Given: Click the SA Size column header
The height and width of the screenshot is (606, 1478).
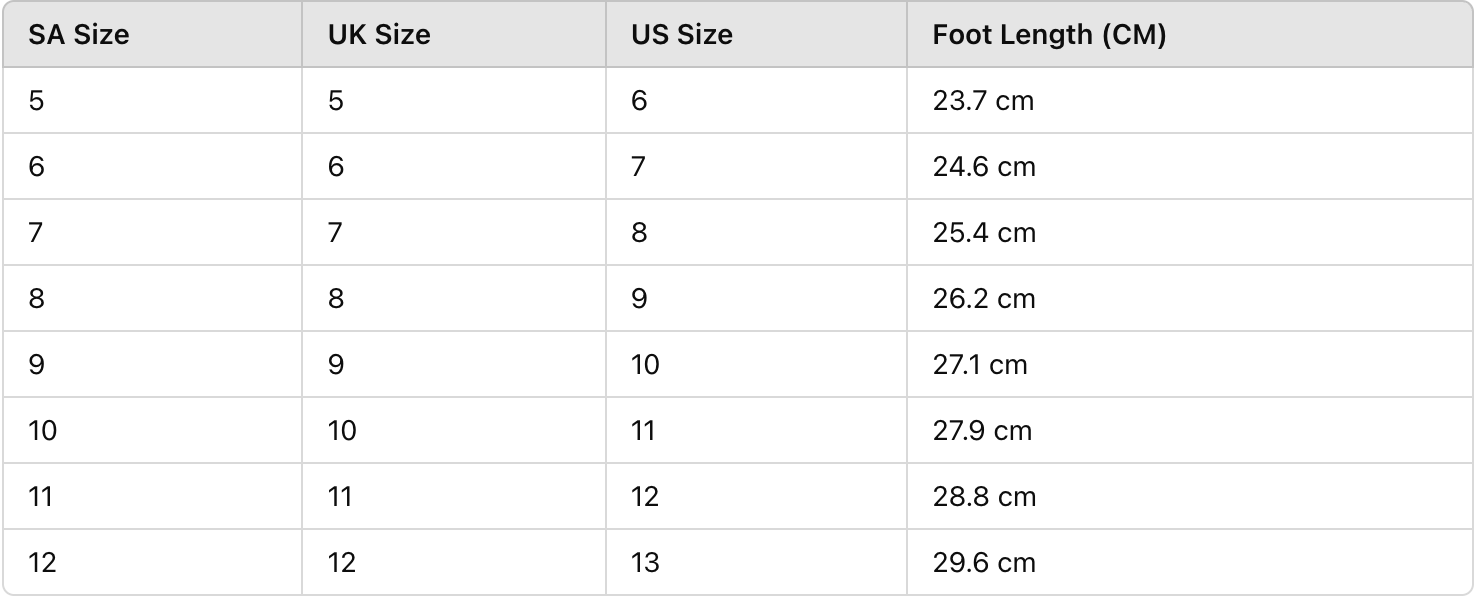Looking at the screenshot, I should (152, 35).
